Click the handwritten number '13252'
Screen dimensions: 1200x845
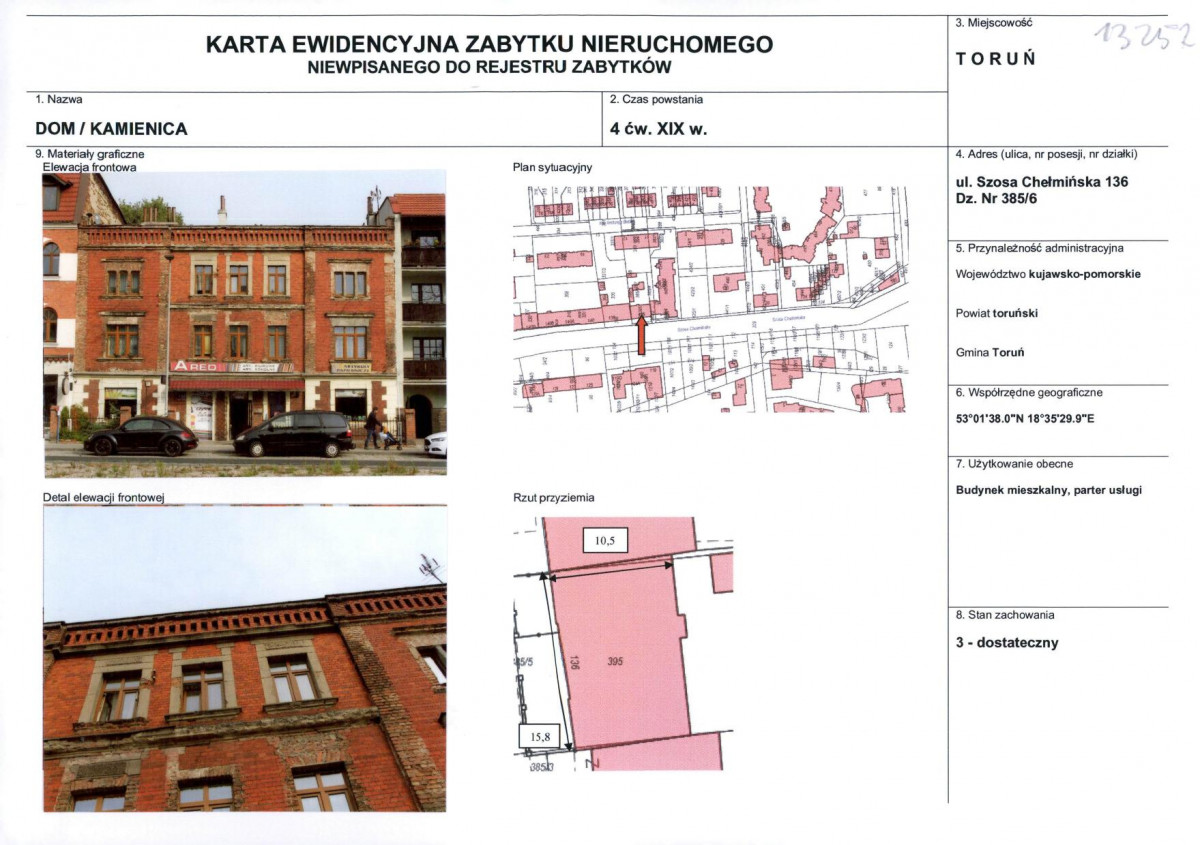coord(1144,37)
